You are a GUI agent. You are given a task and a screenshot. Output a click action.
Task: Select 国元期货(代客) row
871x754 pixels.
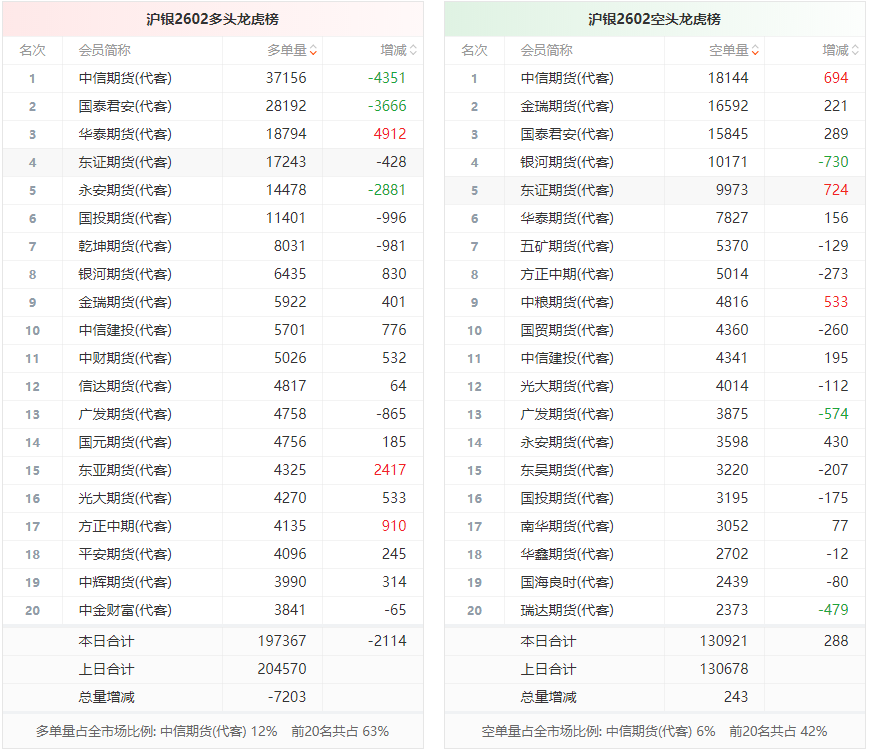(x=213, y=442)
